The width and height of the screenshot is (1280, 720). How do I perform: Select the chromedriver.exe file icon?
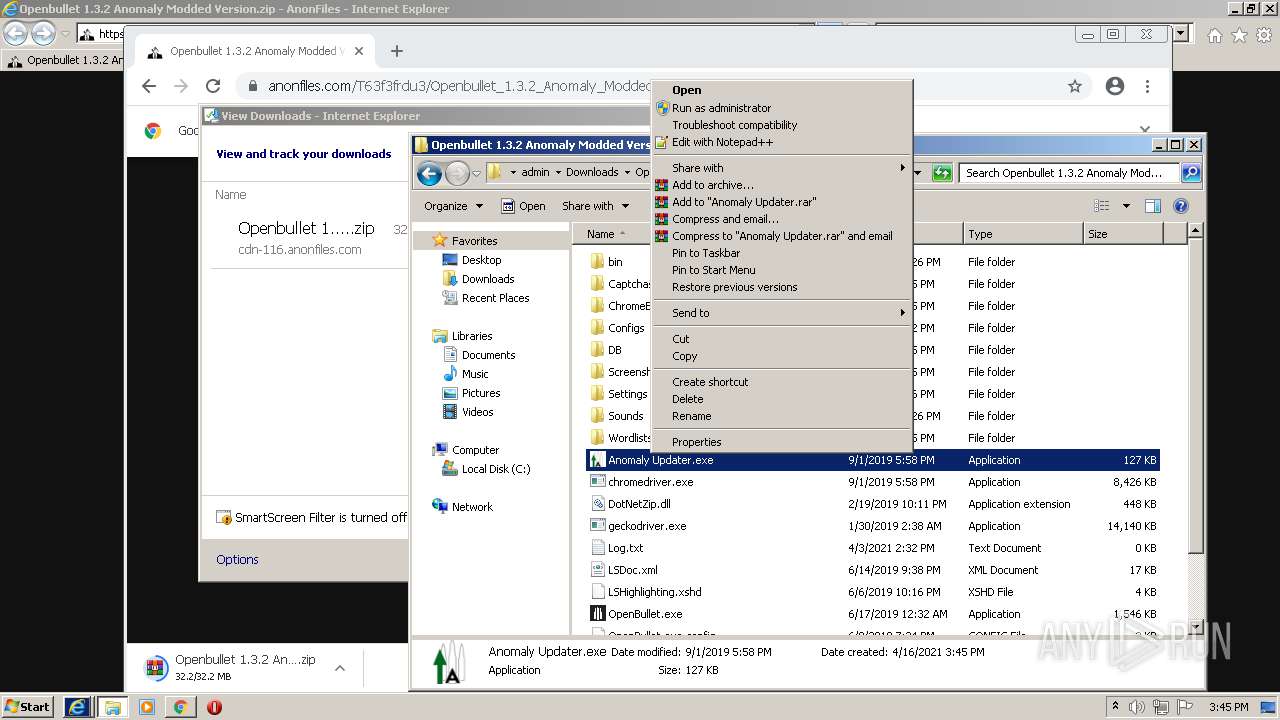(598, 482)
